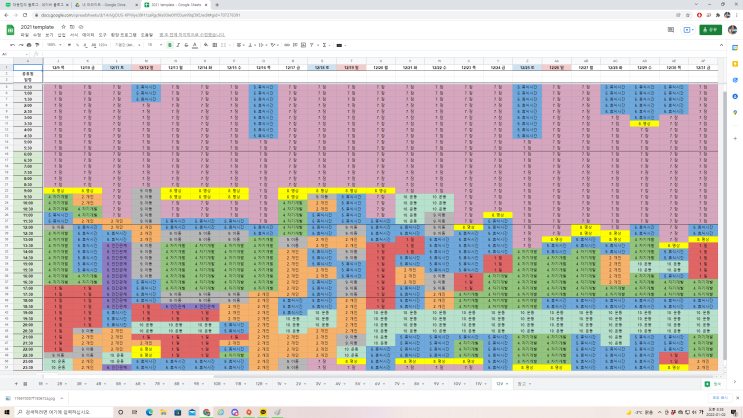Click the undo icon in the toolbar
743x418 pixels.
coord(12,45)
